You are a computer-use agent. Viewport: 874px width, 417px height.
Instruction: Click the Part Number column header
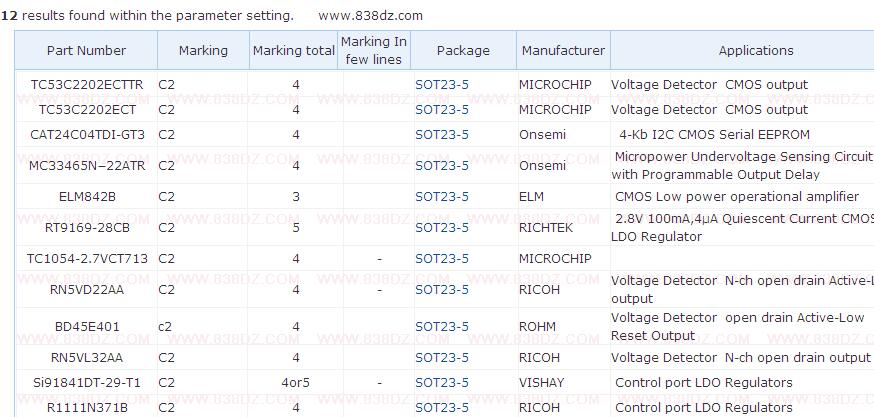pos(86,50)
